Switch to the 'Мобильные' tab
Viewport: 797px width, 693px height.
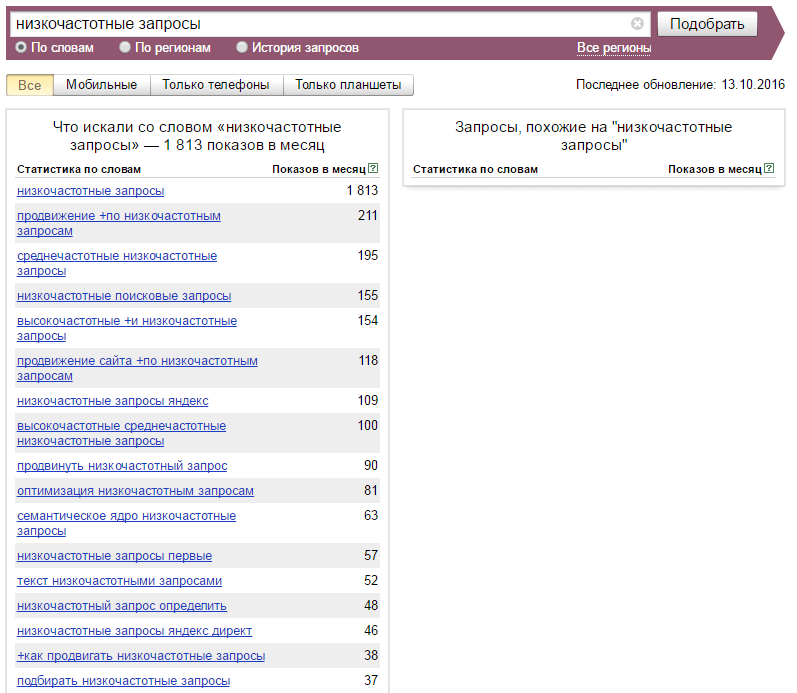coord(102,85)
